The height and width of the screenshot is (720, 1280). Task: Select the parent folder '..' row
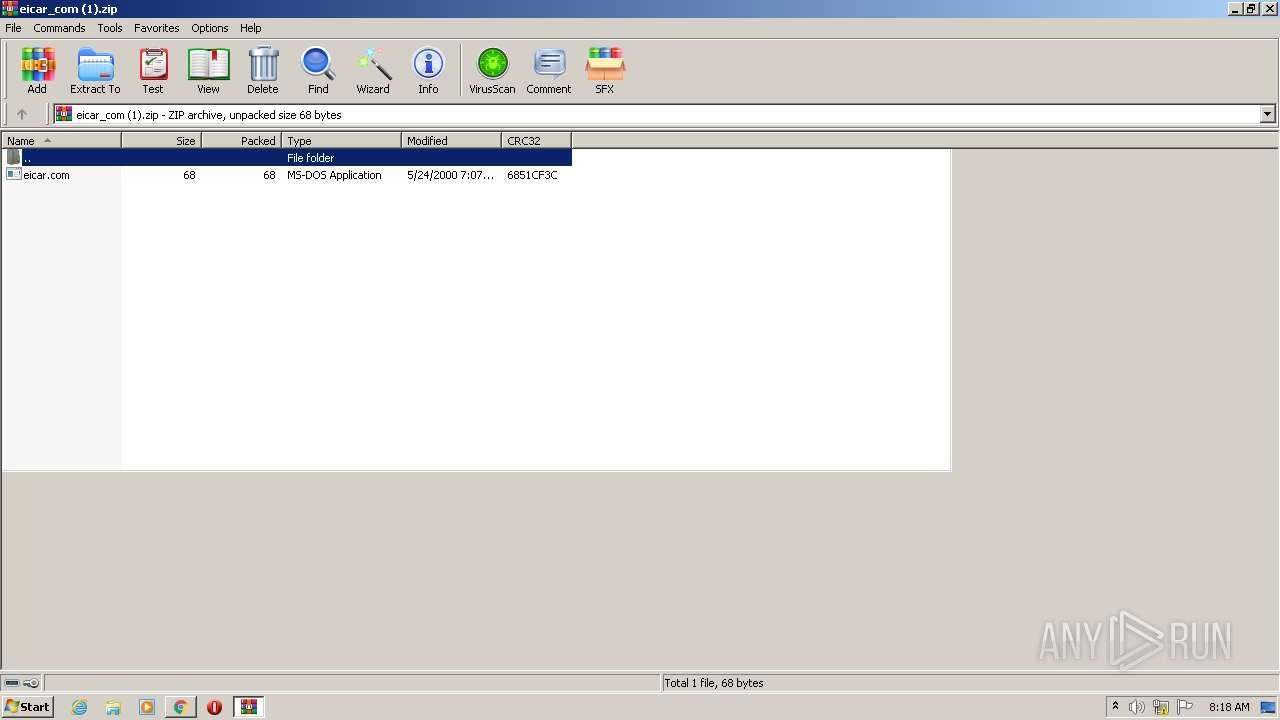coord(287,158)
